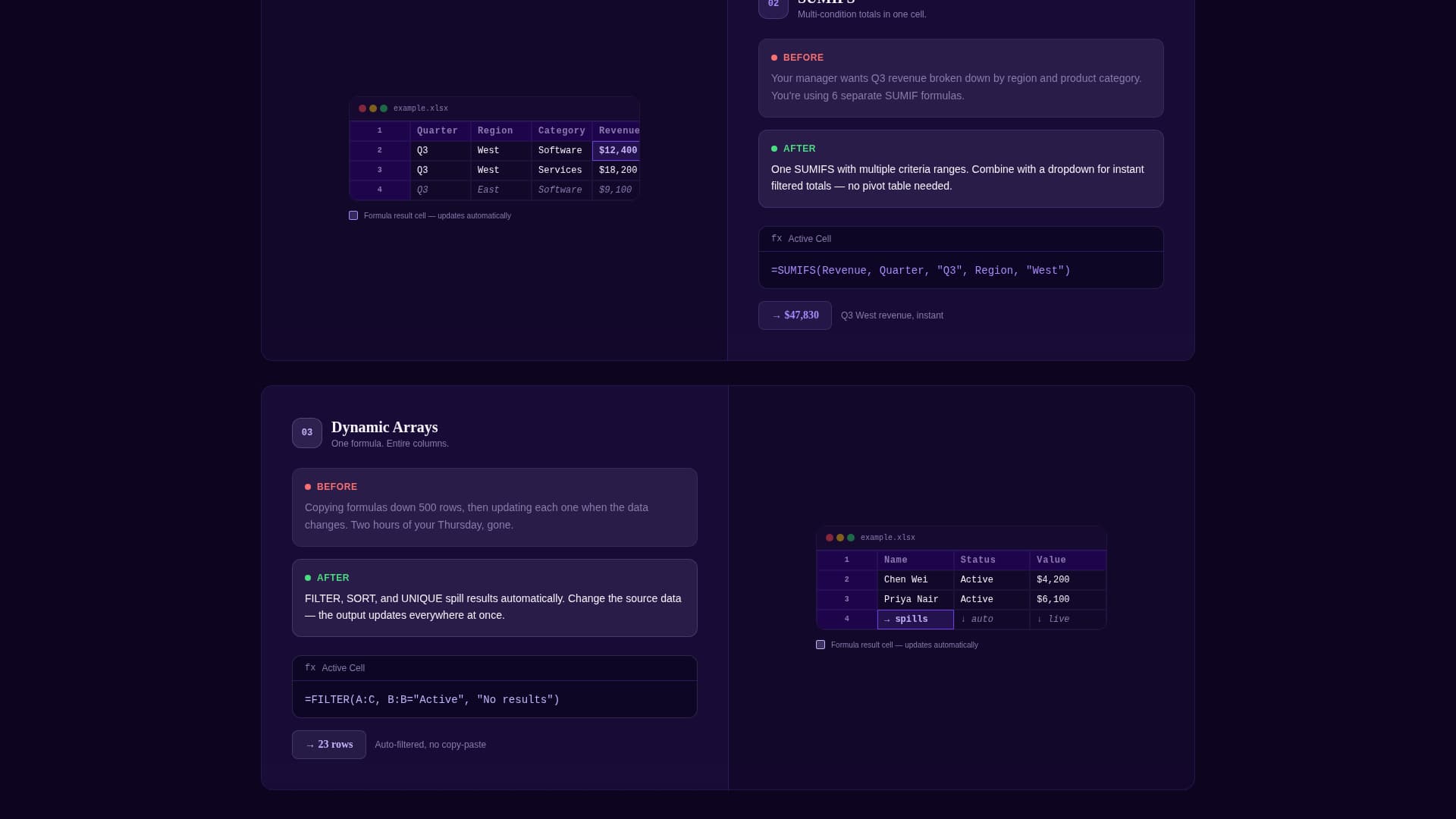Click the "03" Dynamic Arrays number badge
Image resolution: width=1456 pixels, height=819 pixels.
pyautogui.click(x=306, y=432)
